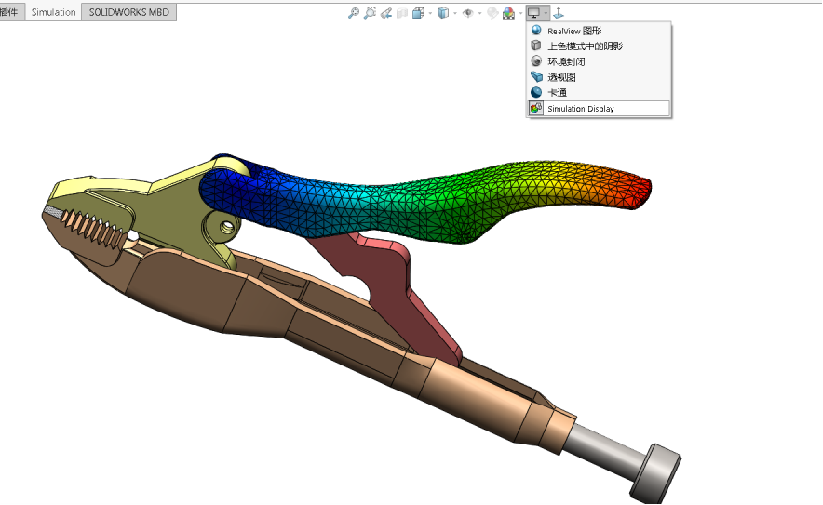Click the Edit Appearance icon
The width and height of the screenshot is (823, 505).
492,13
